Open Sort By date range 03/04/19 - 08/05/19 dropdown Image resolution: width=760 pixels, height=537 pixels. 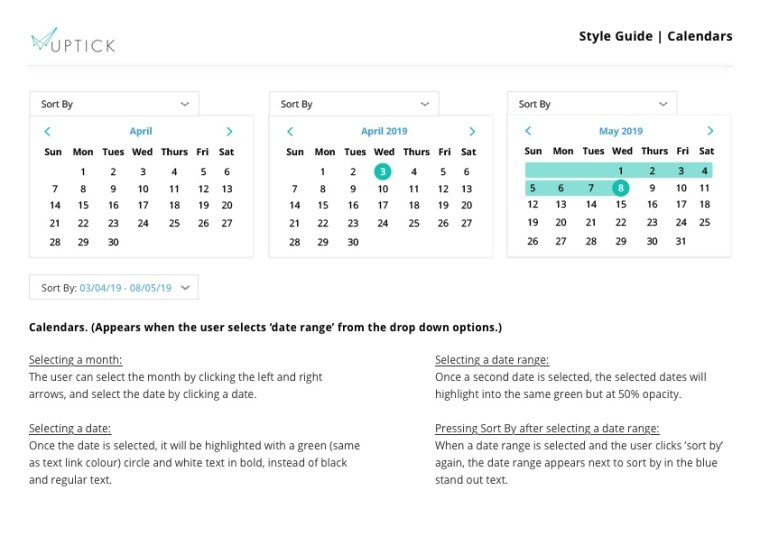click(x=114, y=288)
